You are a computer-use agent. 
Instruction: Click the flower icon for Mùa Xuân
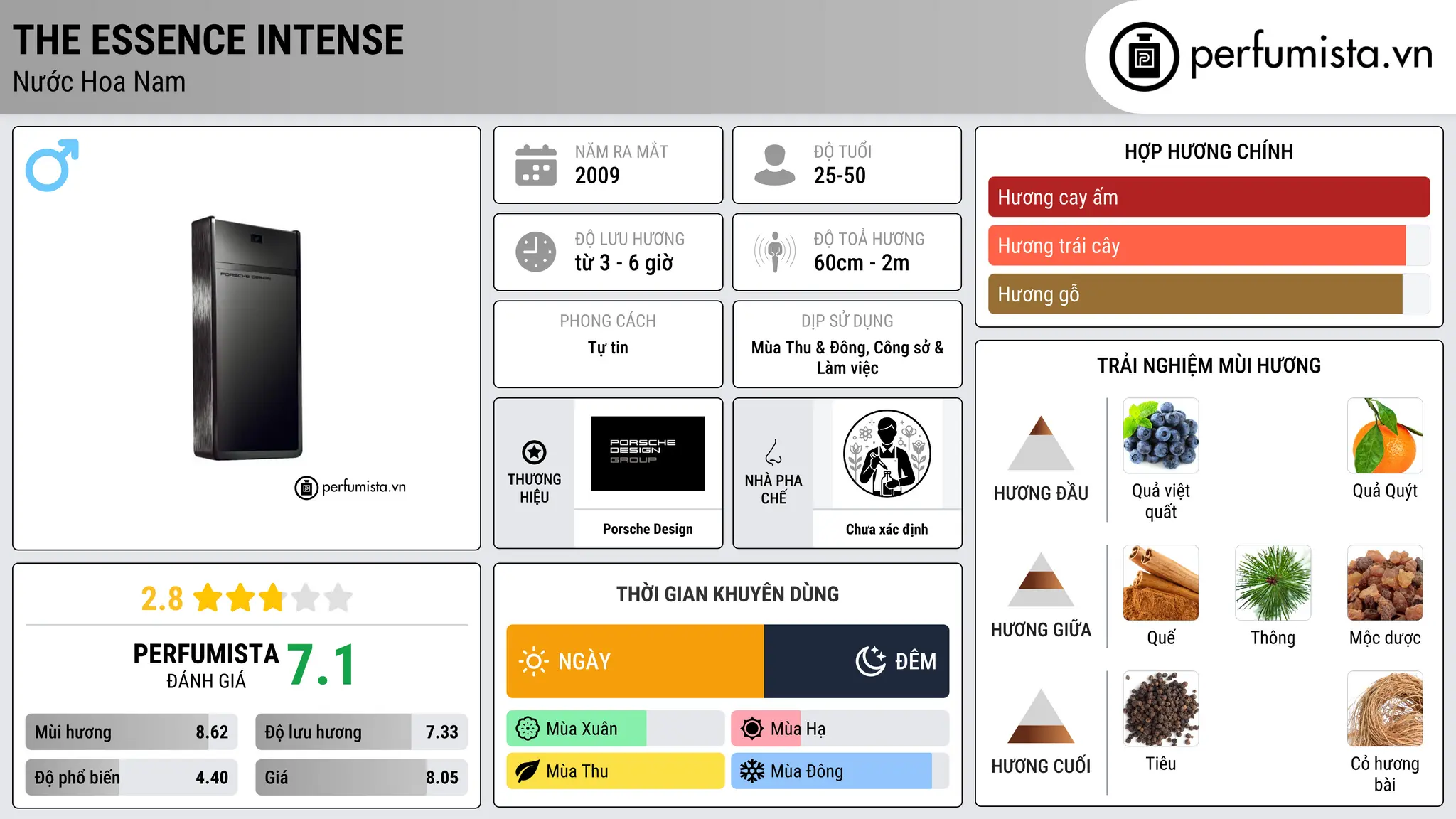click(x=528, y=729)
